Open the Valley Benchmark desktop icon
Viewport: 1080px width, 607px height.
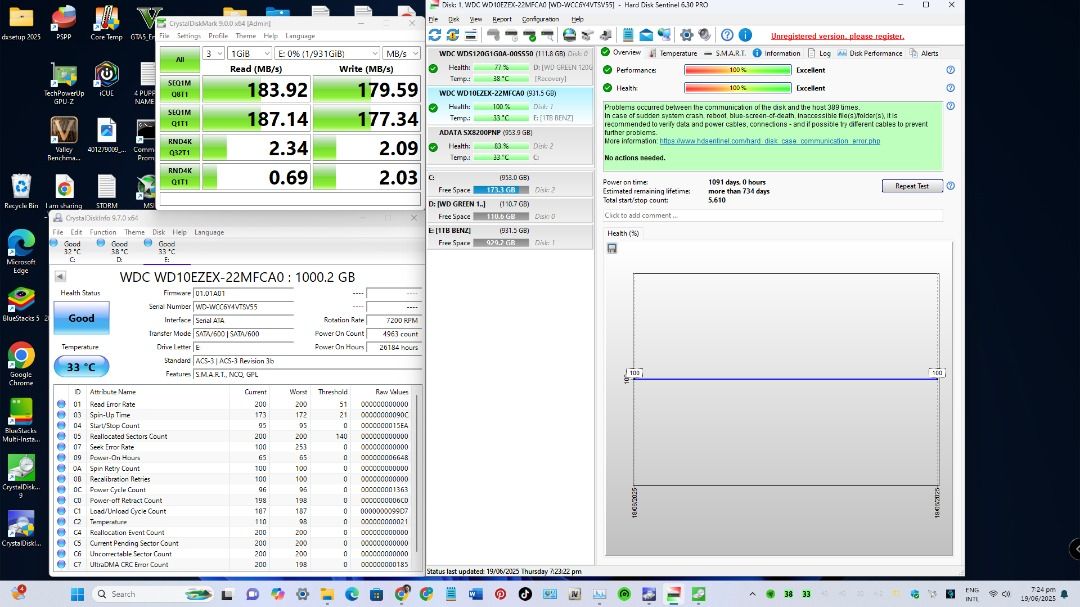click(63, 138)
